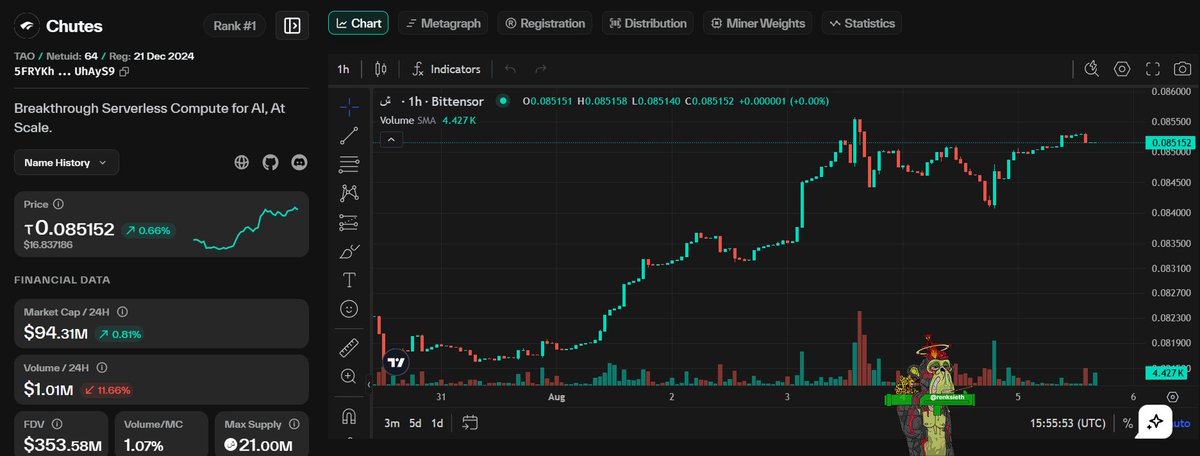Viewport: 1200px width, 456px height.
Task: Open the emoji icons tool
Action: point(349,309)
